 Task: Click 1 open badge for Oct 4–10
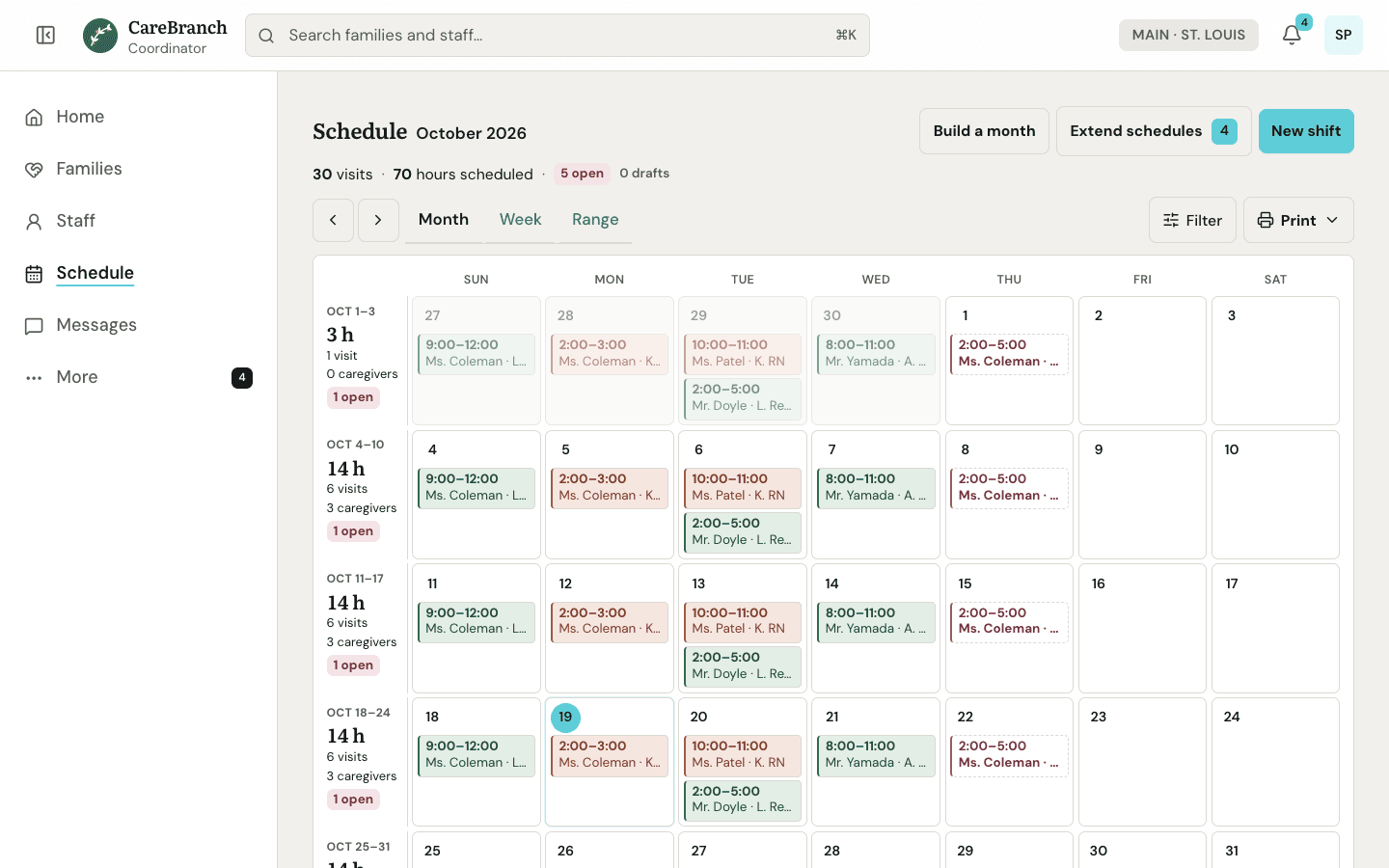[353, 531]
